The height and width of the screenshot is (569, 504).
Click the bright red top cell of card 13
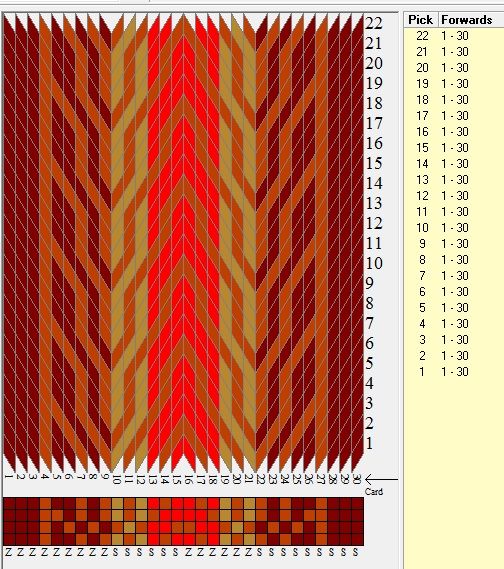click(x=153, y=503)
